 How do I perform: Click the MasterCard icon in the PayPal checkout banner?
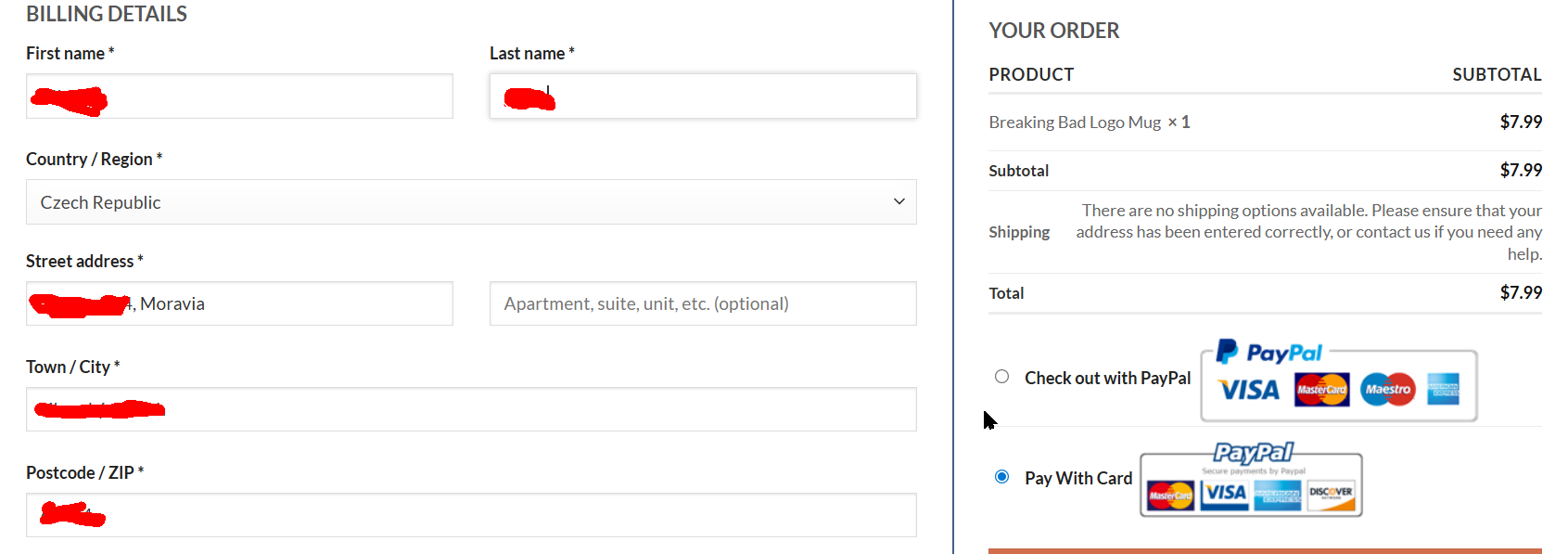point(1321,390)
